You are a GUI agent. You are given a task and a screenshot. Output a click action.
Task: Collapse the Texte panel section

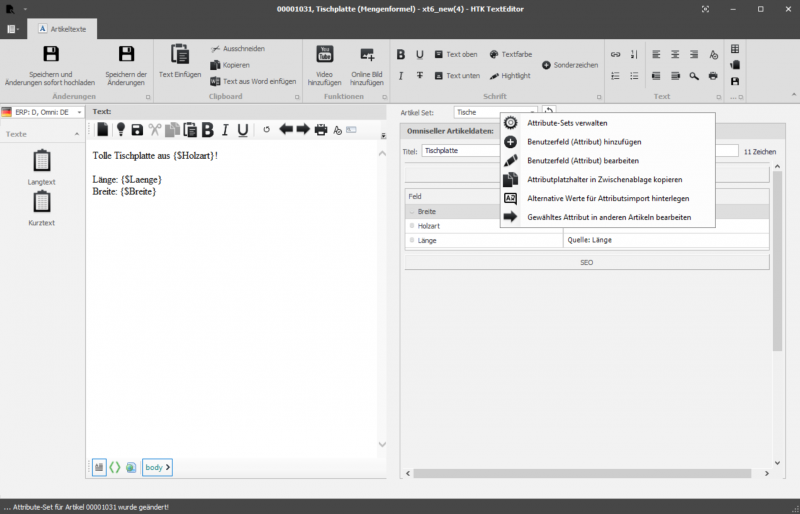(78, 133)
